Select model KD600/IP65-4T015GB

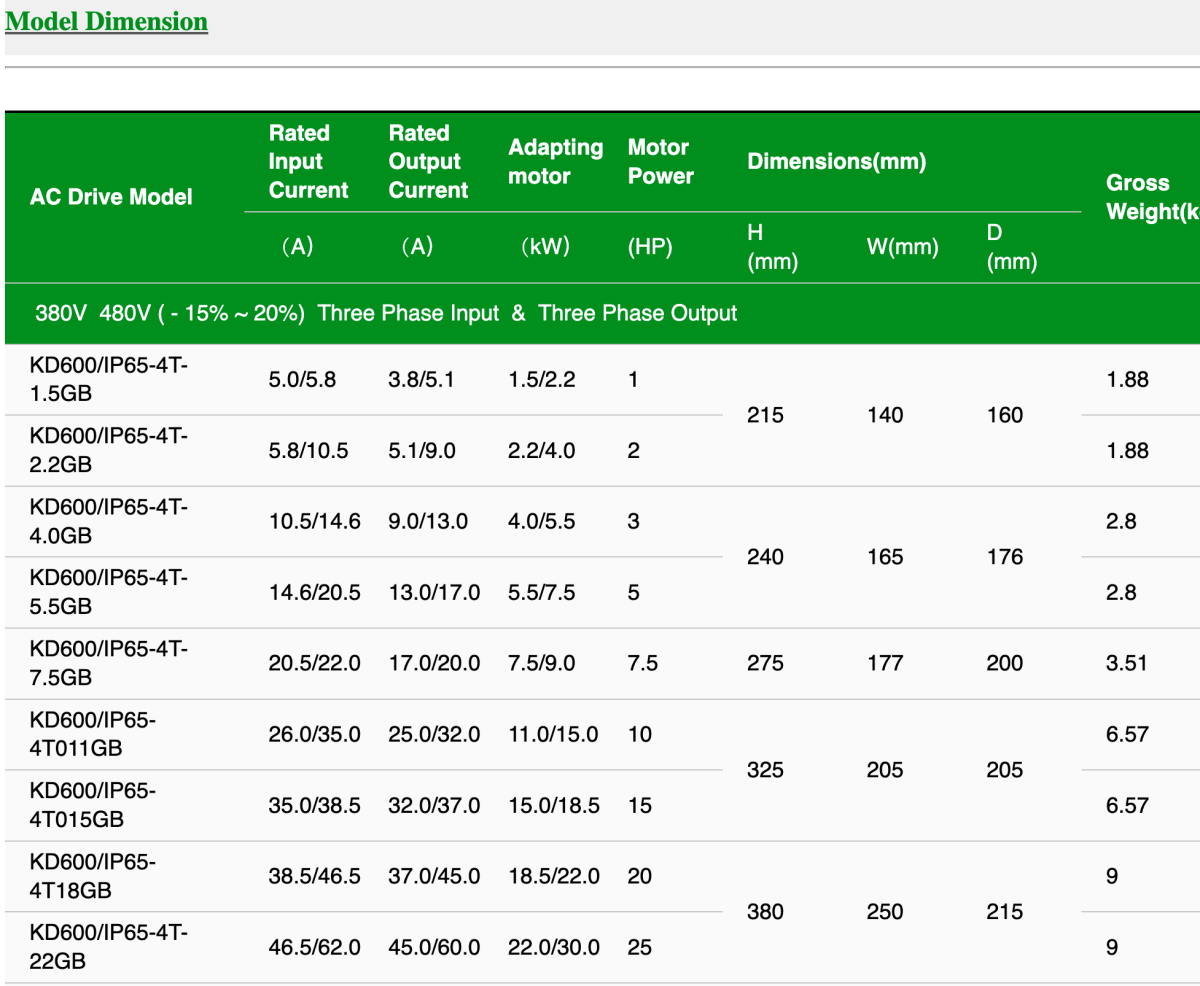tap(93, 805)
